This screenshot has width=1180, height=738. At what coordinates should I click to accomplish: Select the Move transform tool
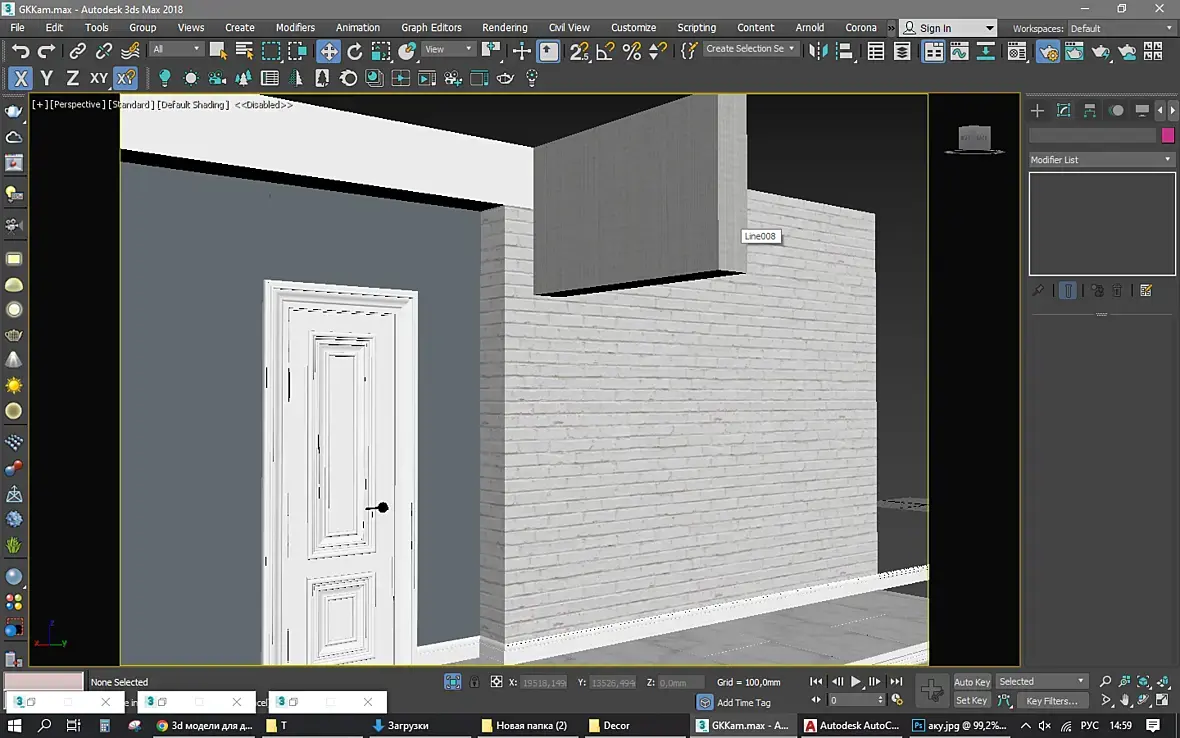329,51
